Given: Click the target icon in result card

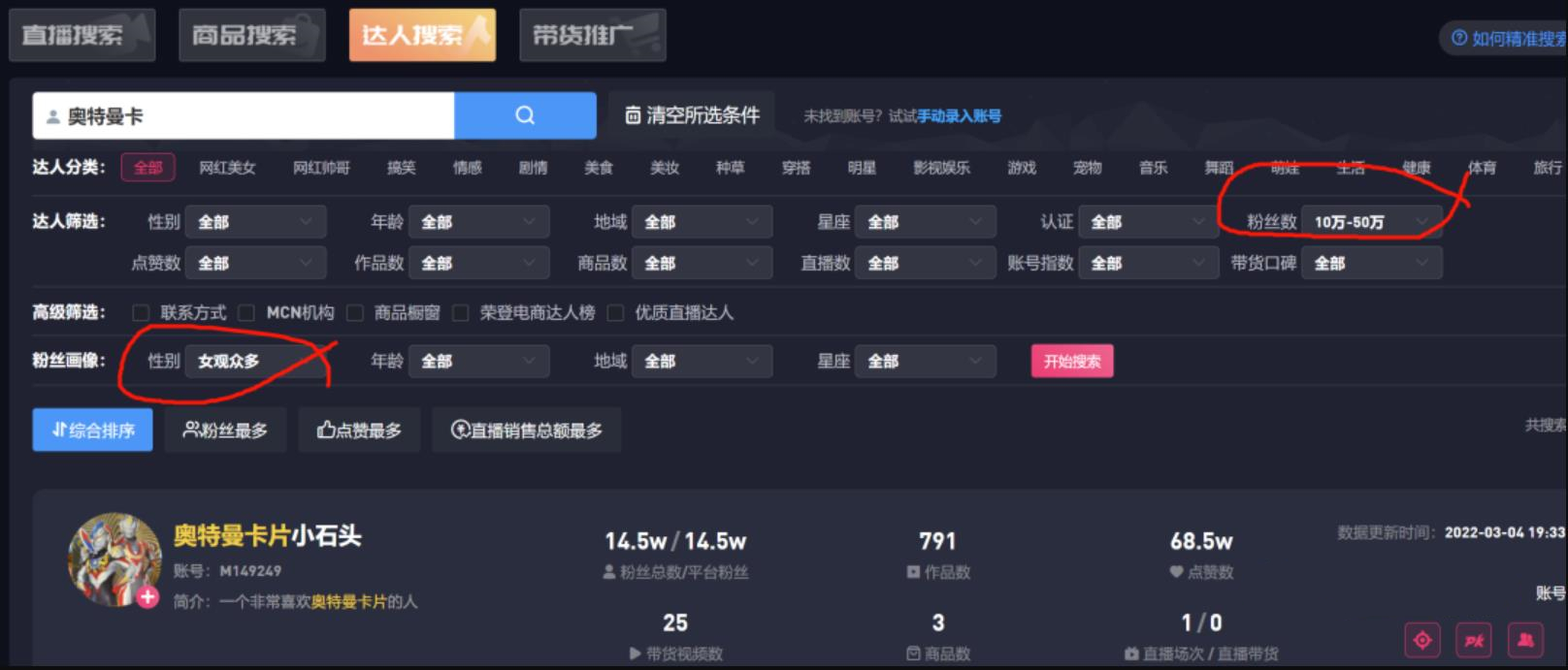Looking at the screenshot, I should (x=1422, y=640).
